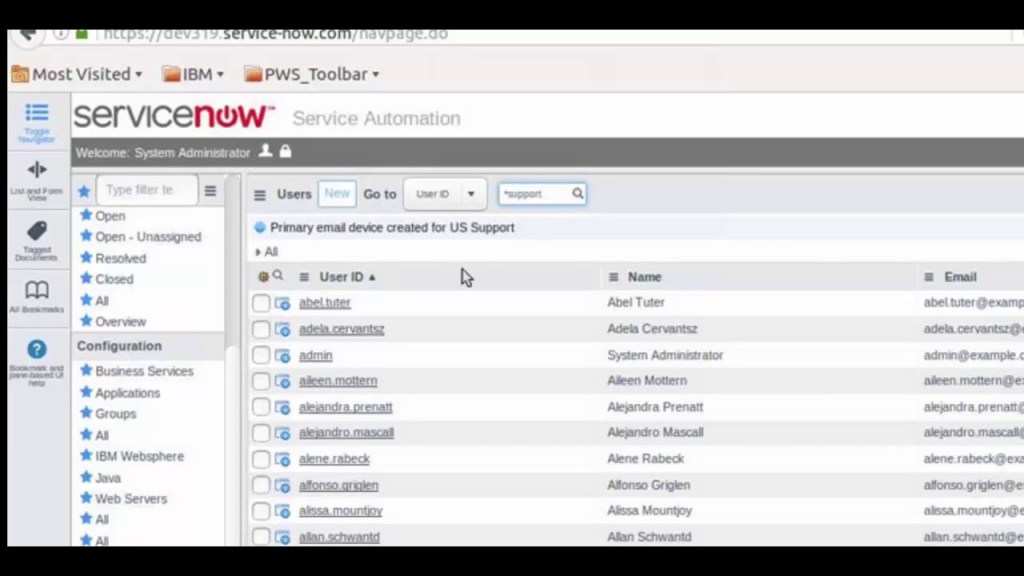Select the admin row checkbox
This screenshot has width=1024, height=576.
(260, 355)
